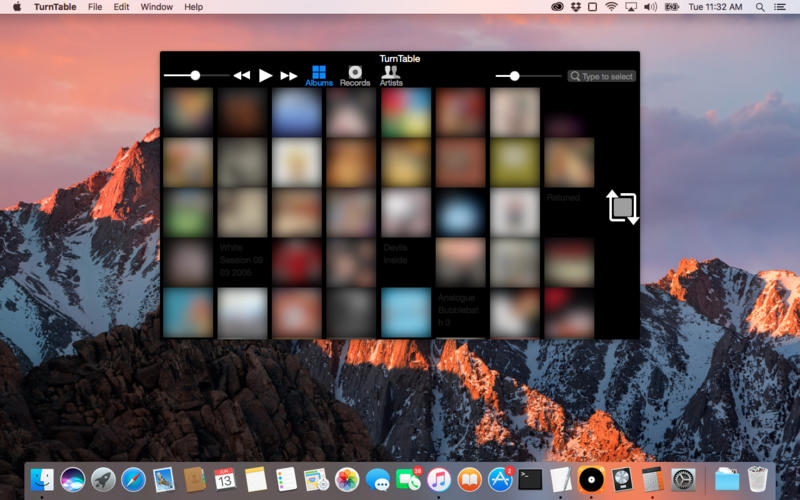
Task: Click the right slider knob beside the search field
Action: tap(515, 76)
